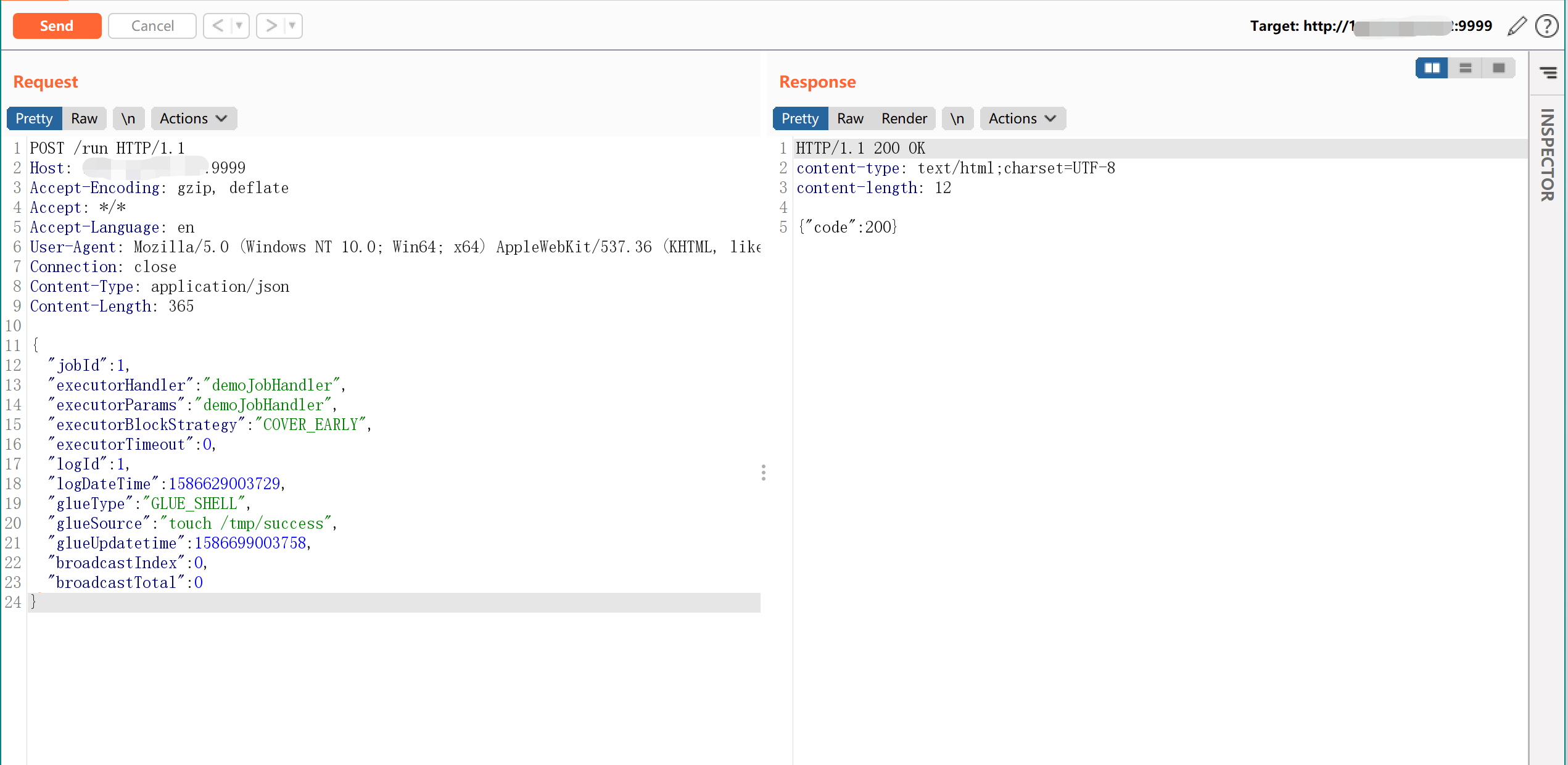1568x765 pixels.
Task: Switch Request view to Raw tab
Action: (84, 118)
